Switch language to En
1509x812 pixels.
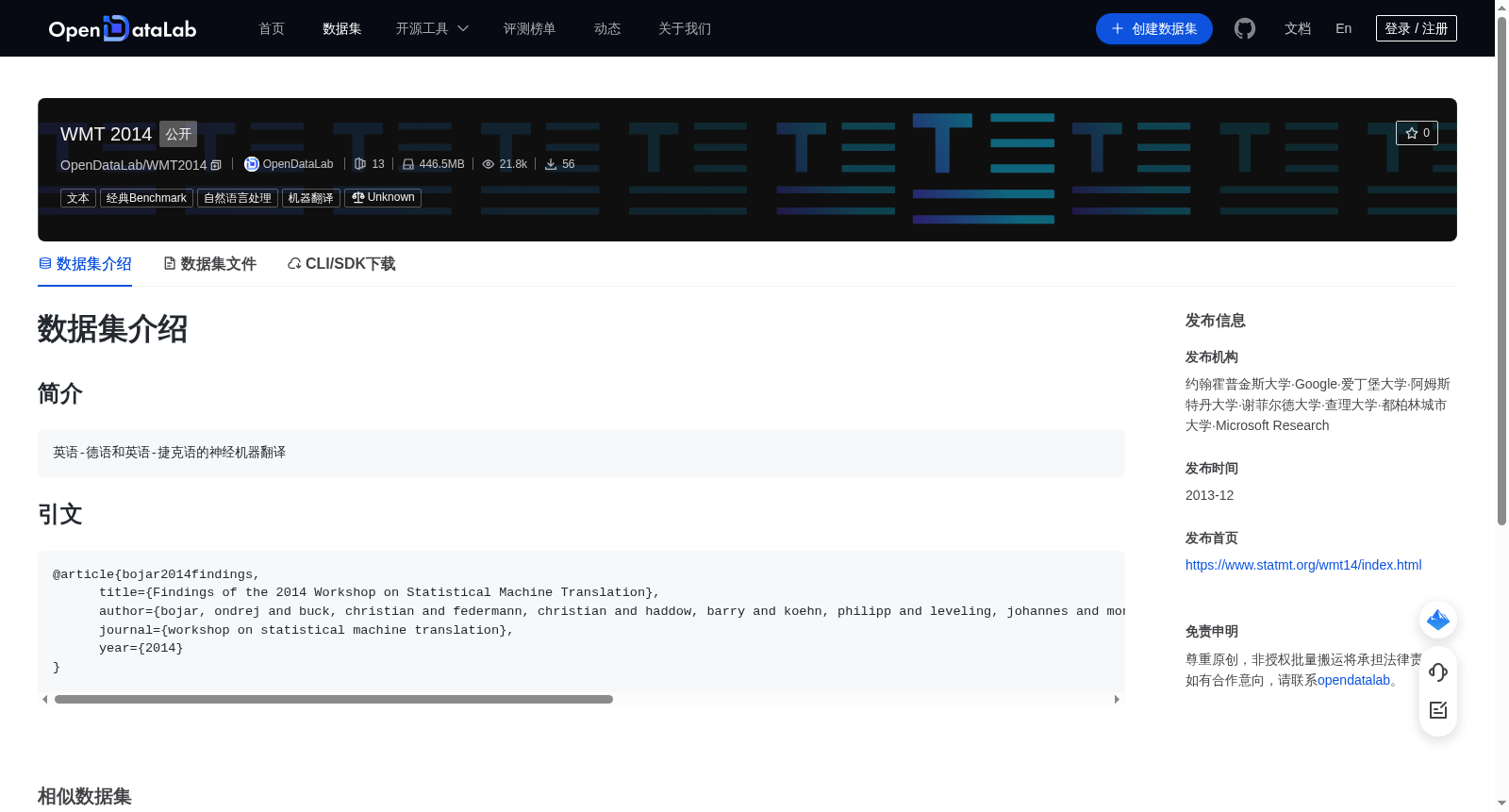click(x=1344, y=28)
